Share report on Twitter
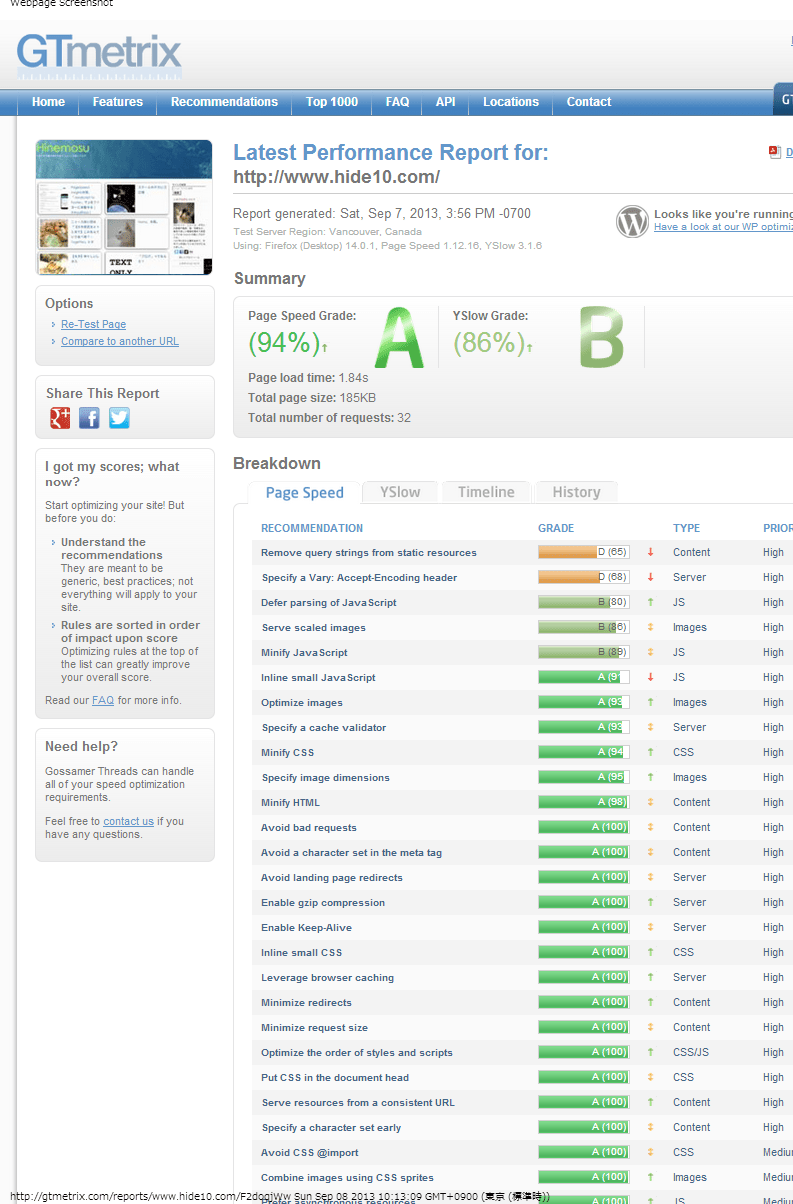 (119, 418)
